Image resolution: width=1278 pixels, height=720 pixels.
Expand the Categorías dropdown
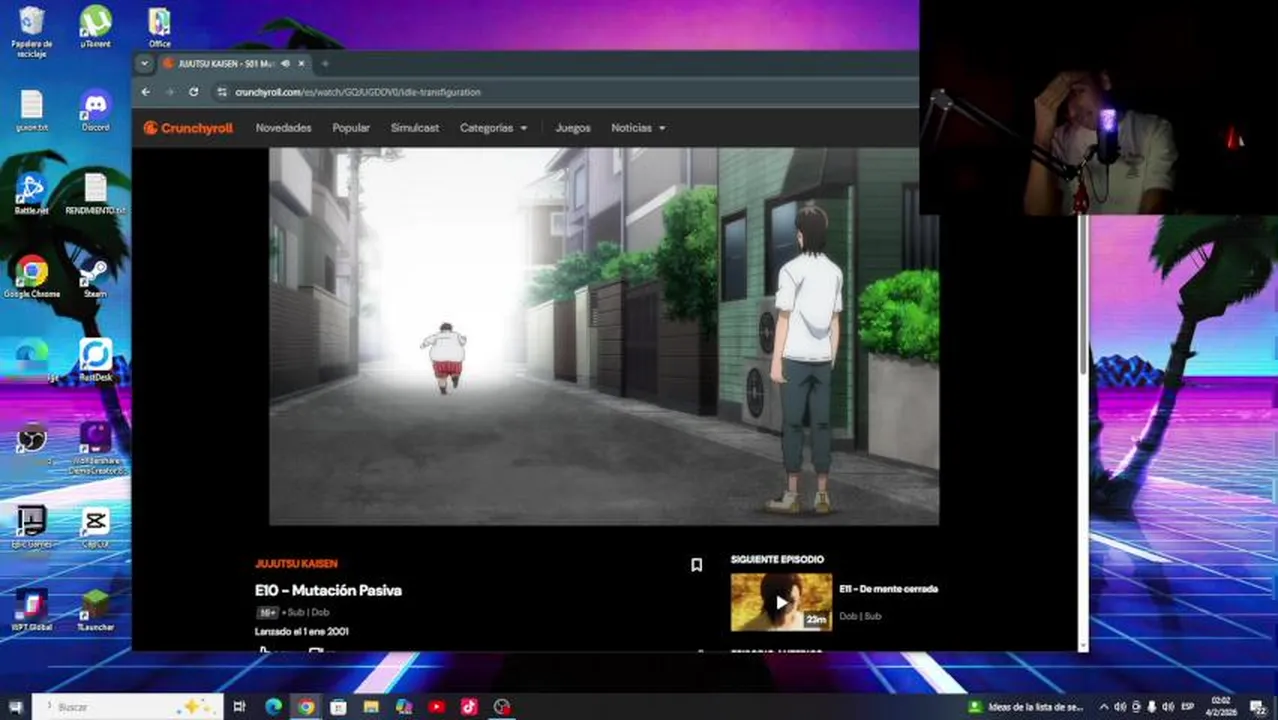[x=493, y=128]
